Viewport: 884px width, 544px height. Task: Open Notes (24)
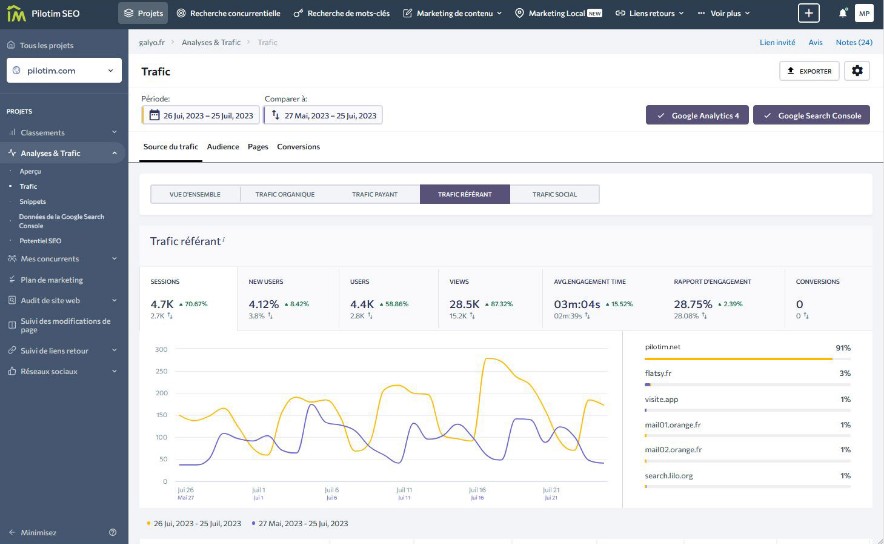854,42
